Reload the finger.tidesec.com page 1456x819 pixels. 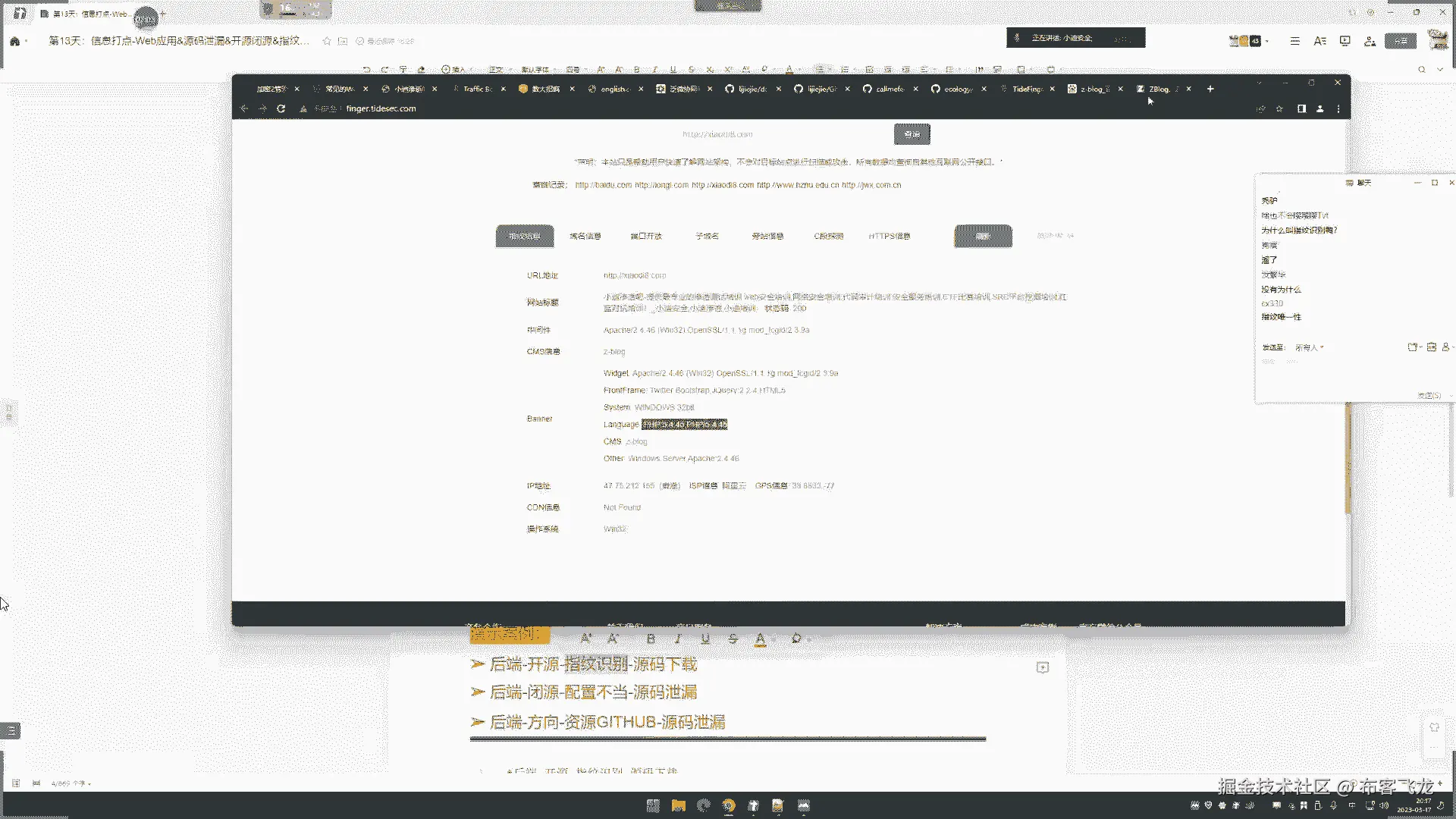pos(281,108)
